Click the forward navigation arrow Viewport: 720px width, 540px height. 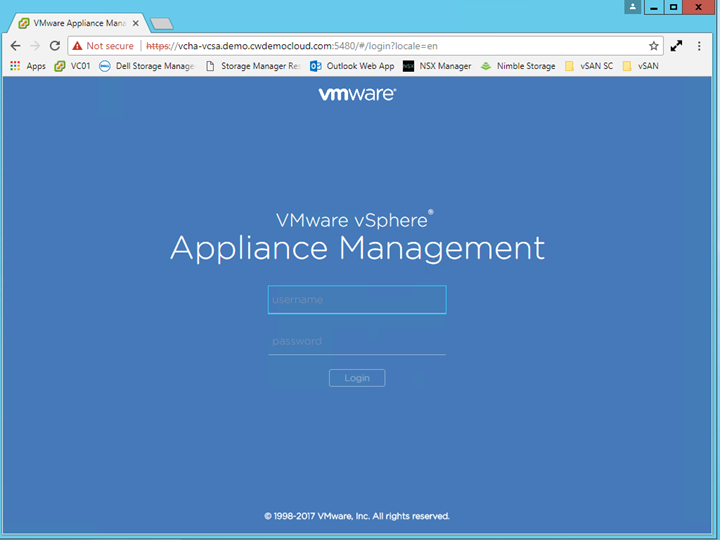tap(35, 46)
